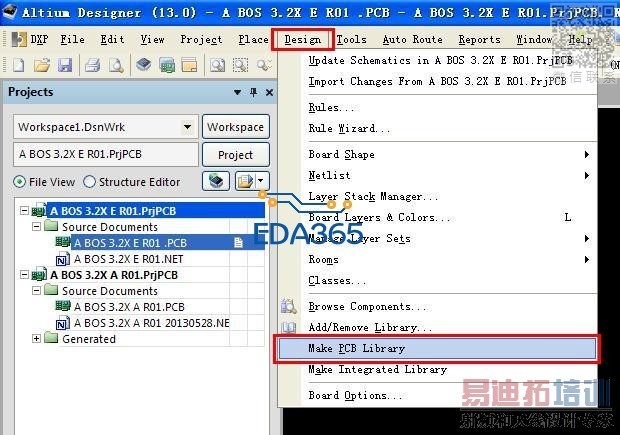Image resolution: width=620 pixels, height=435 pixels.
Task: Expand the Netlist submenu arrow
Action: [587, 175]
